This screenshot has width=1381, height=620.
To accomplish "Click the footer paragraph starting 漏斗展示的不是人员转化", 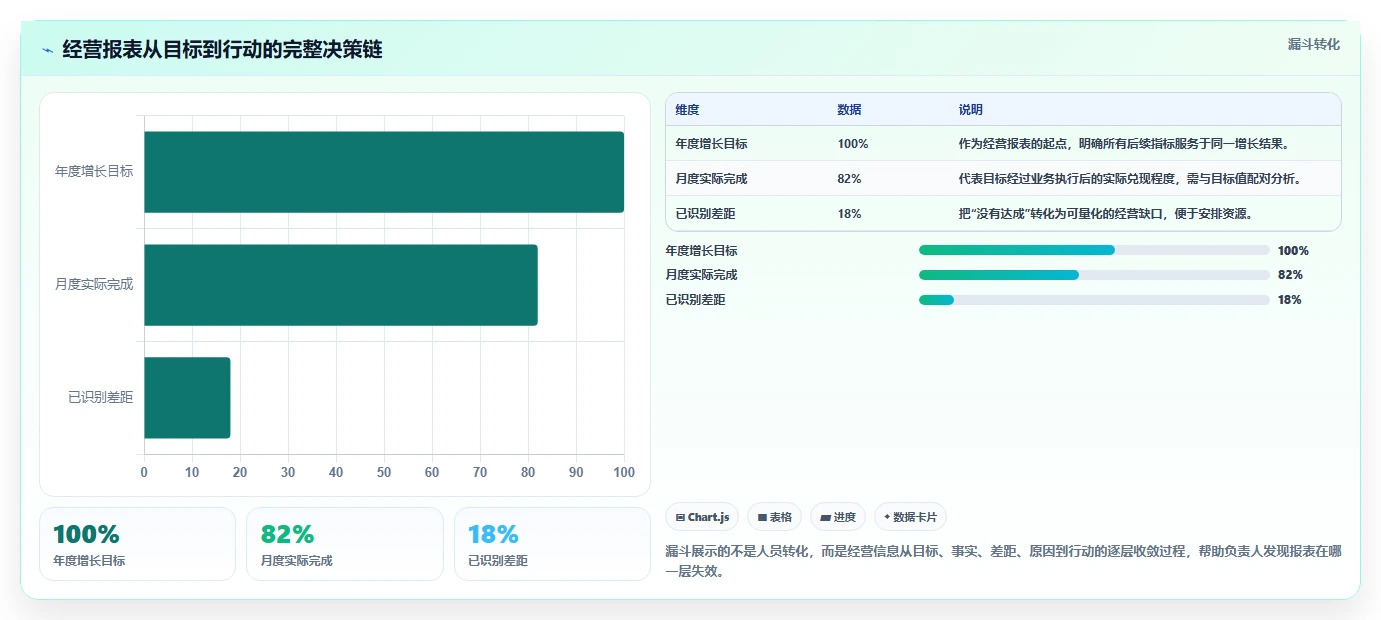I will point(1003,561).
